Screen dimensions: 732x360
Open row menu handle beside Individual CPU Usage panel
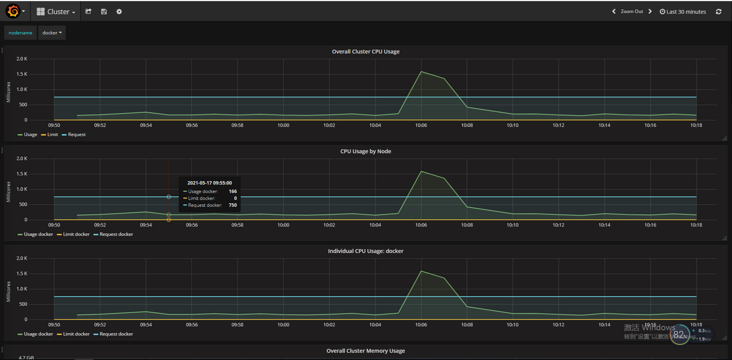2,250
